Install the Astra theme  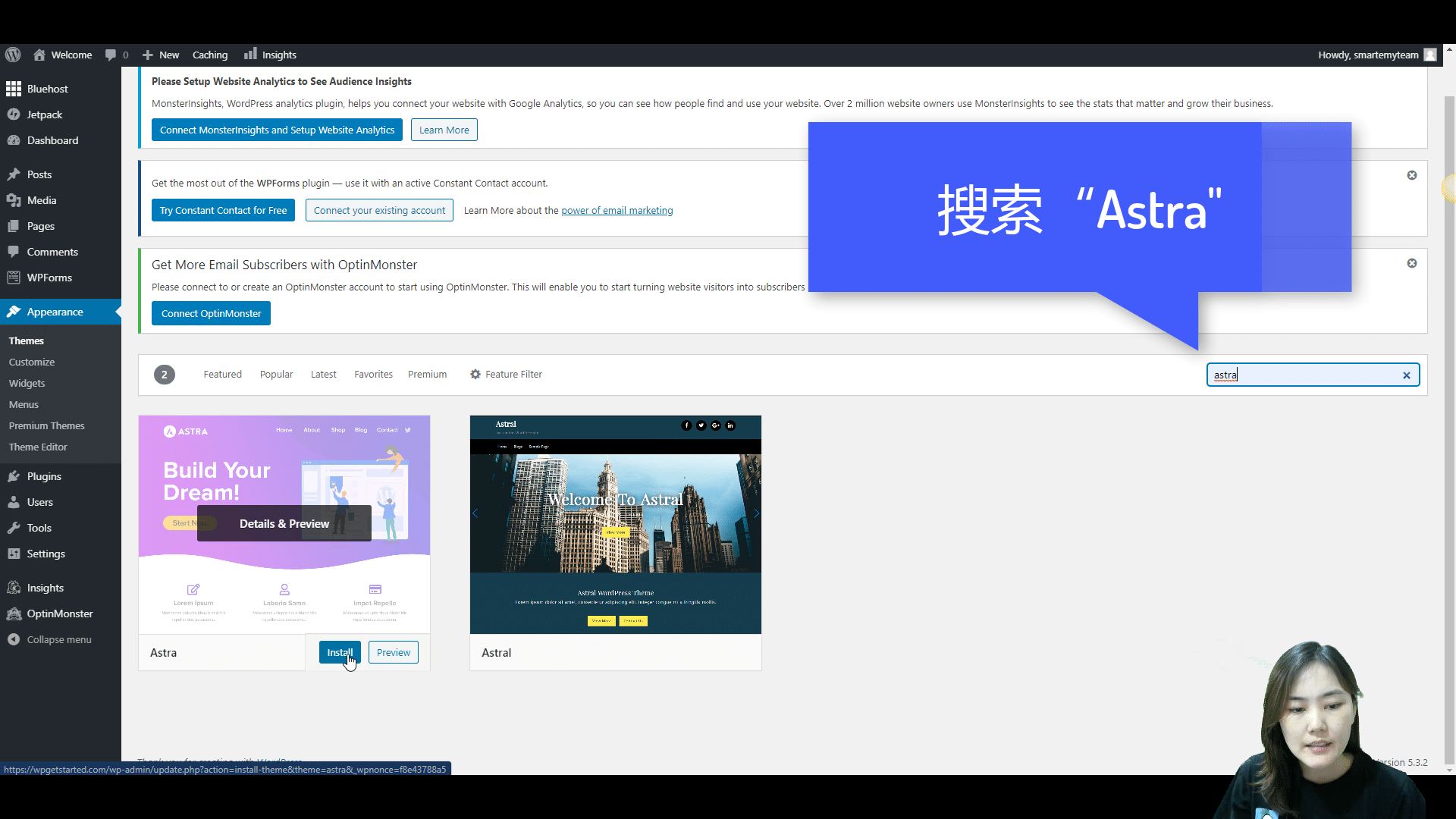click(339, 652)
